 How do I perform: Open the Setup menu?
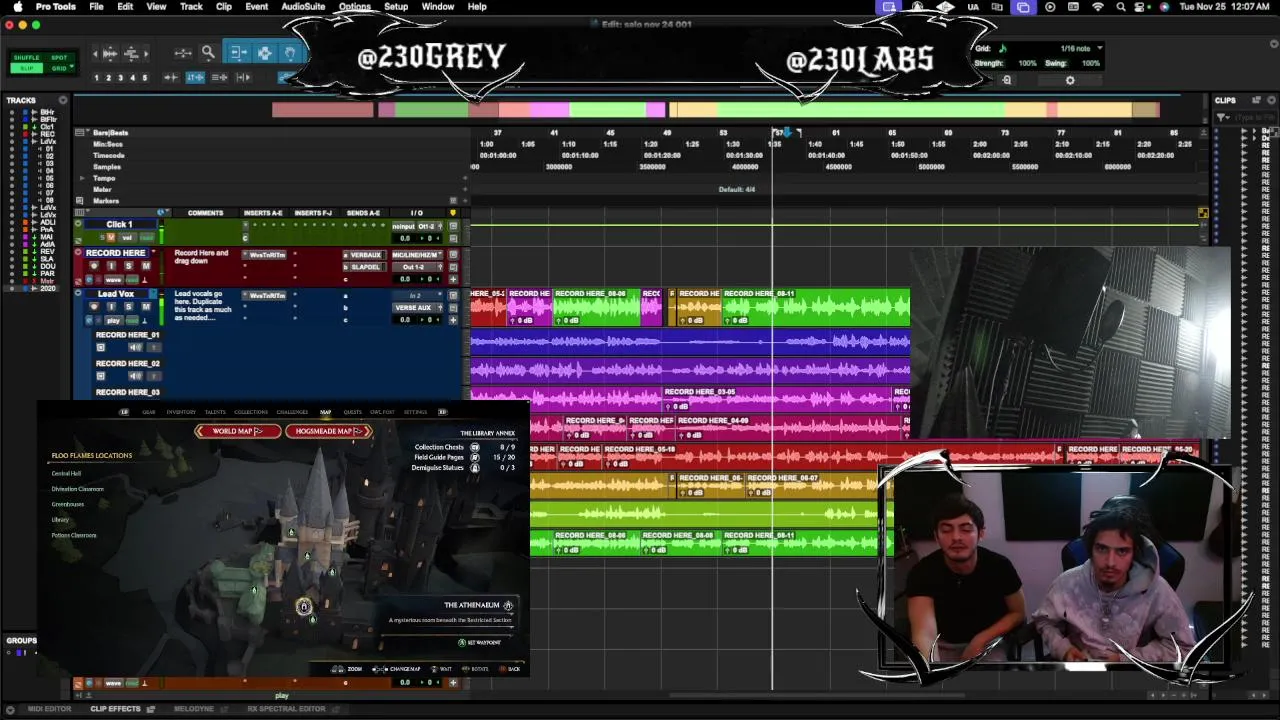pyautogui.click(x=396, y=7)
